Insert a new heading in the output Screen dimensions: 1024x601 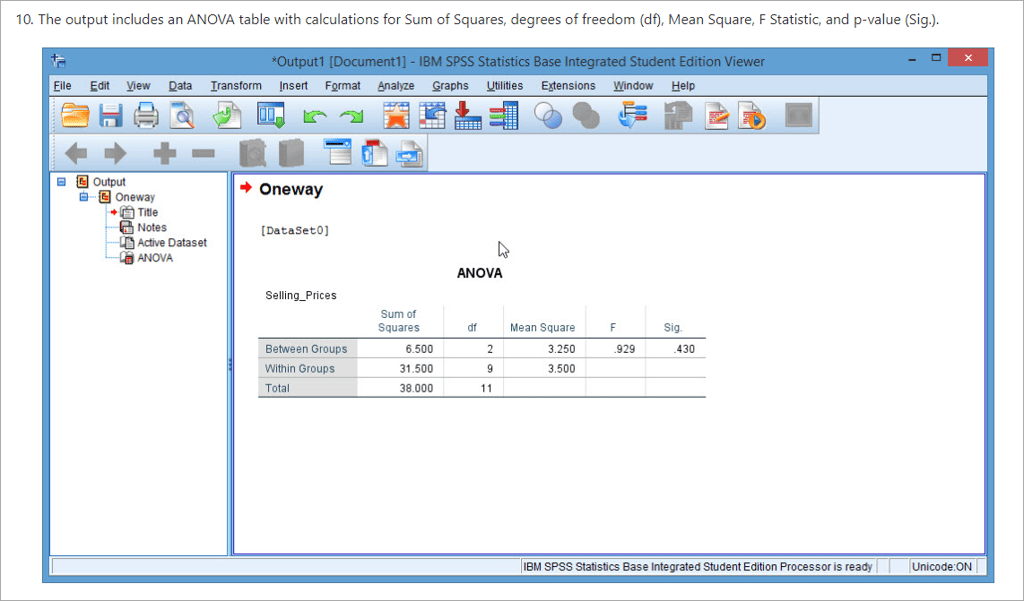pos(337,152)
